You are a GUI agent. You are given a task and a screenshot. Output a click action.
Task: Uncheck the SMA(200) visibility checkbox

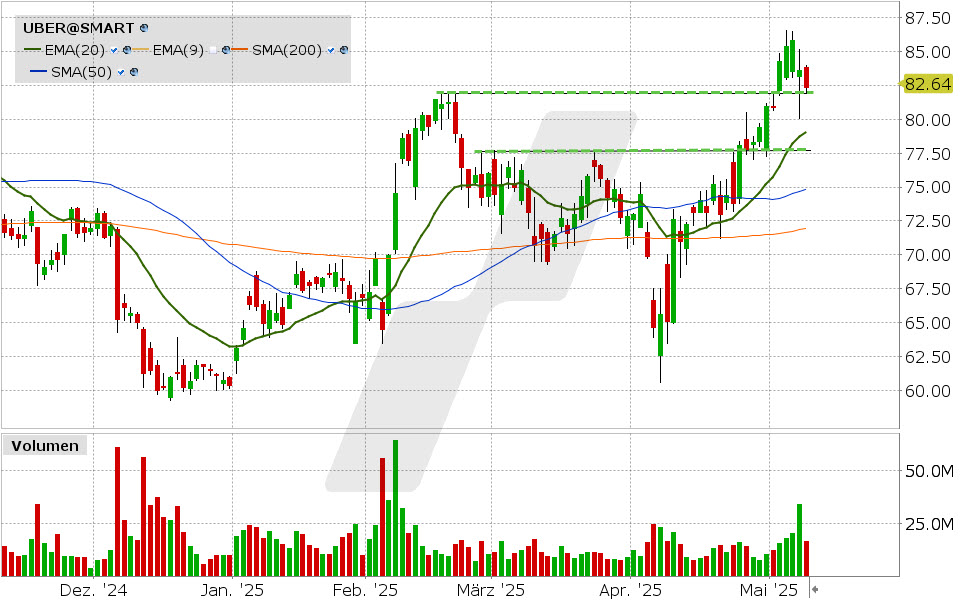[331, 50]
